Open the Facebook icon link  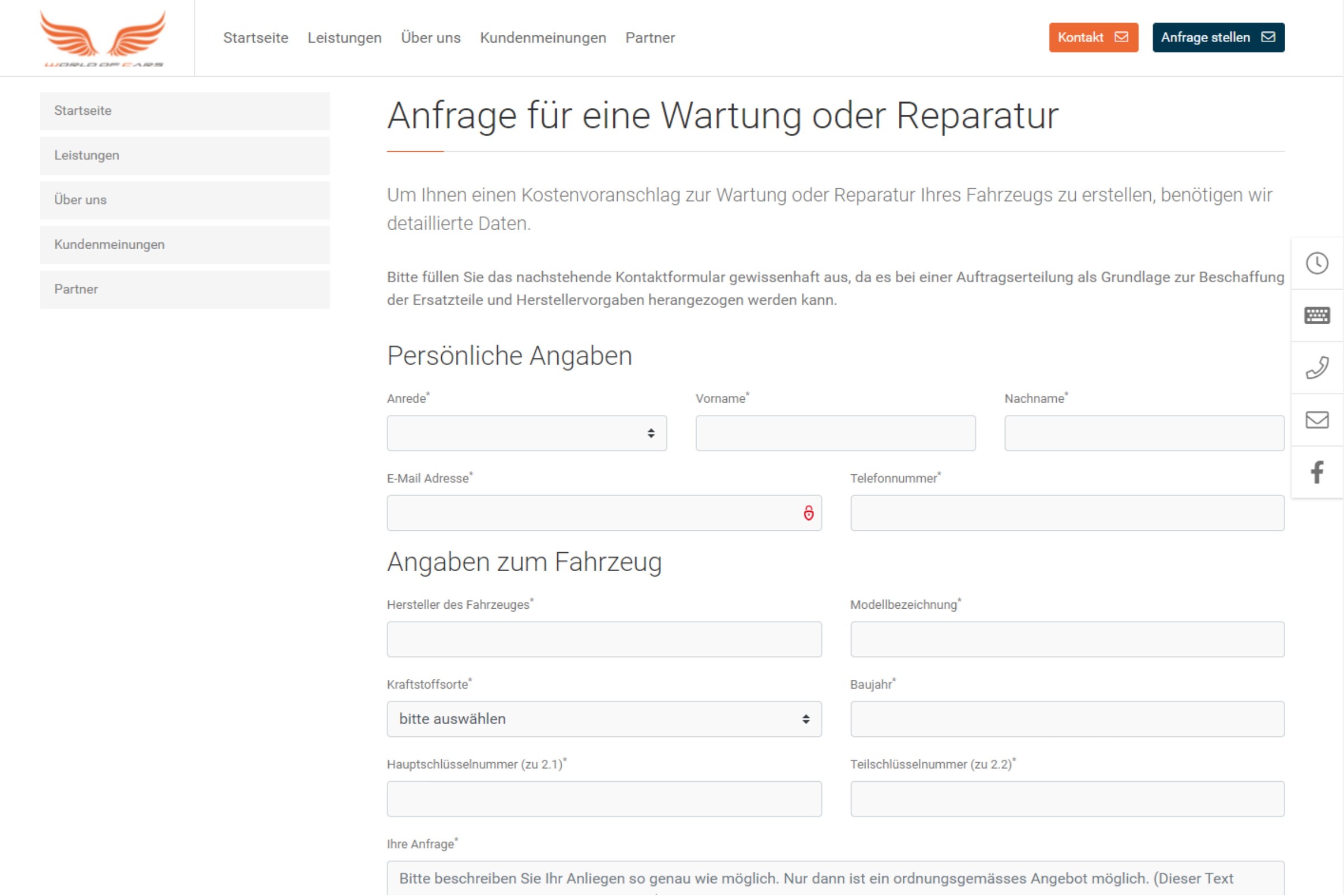(x=1317, y=472)
